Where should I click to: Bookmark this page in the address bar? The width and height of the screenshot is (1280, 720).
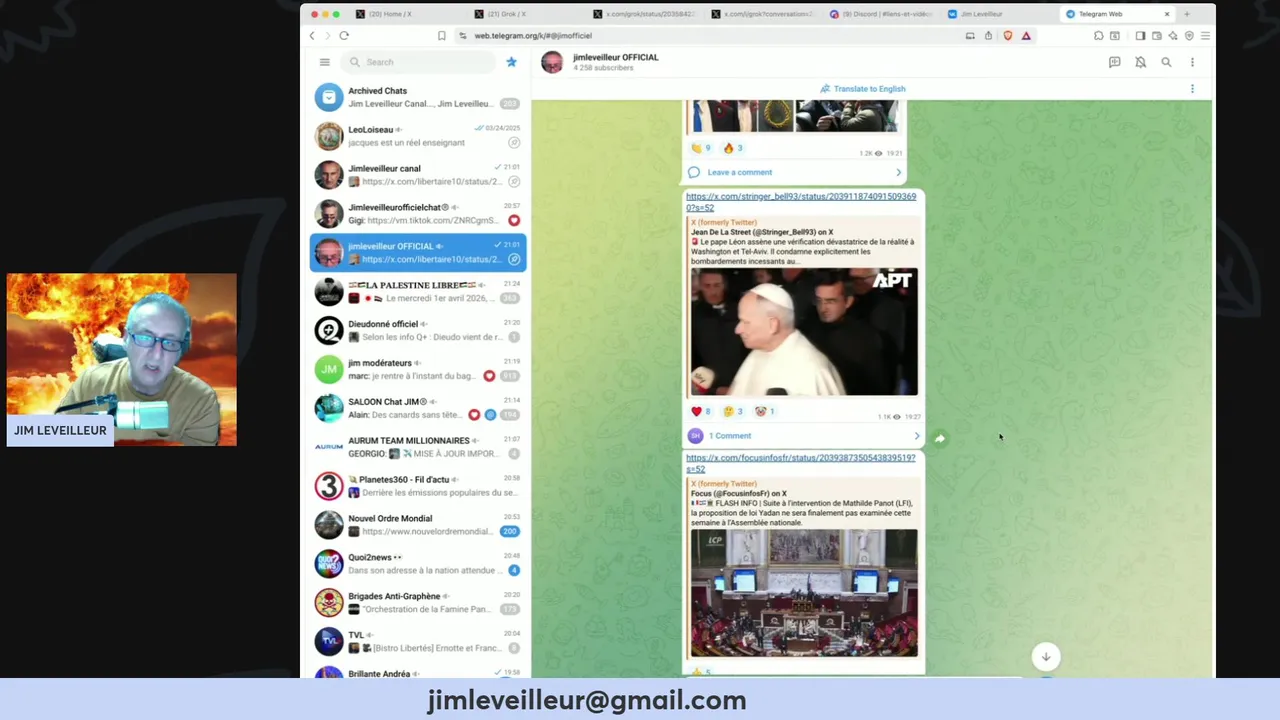coord(441,36)
